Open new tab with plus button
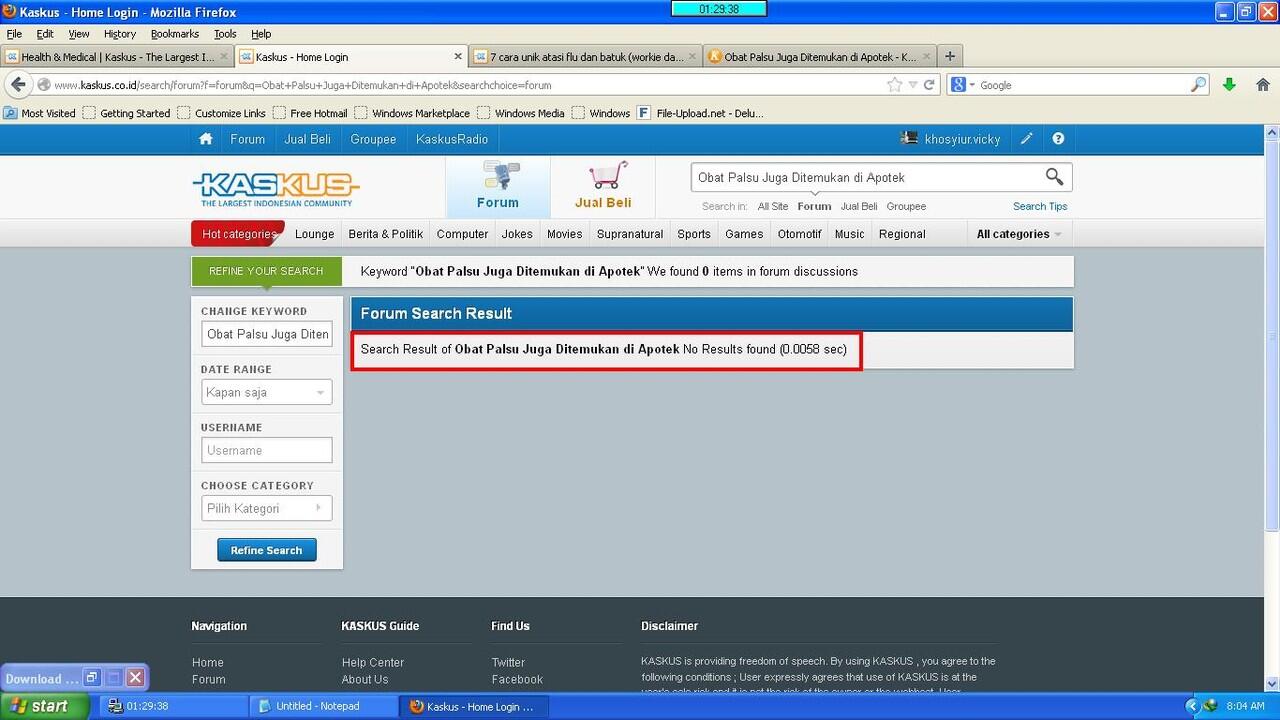Screen dimensions: 1280x720 pos(950,57)
